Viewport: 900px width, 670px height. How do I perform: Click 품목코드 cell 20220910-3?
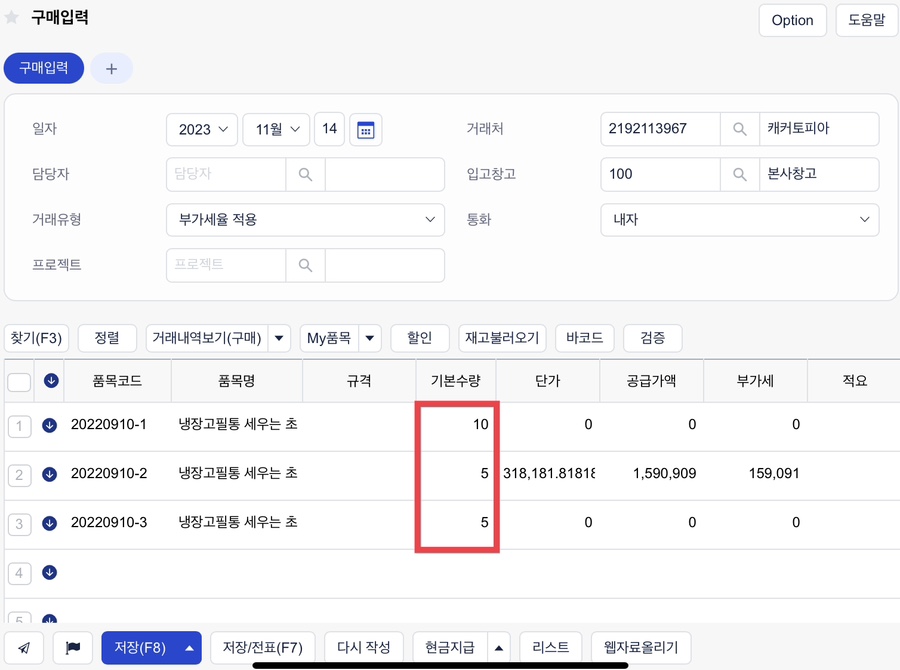click(x=117, y=523)
